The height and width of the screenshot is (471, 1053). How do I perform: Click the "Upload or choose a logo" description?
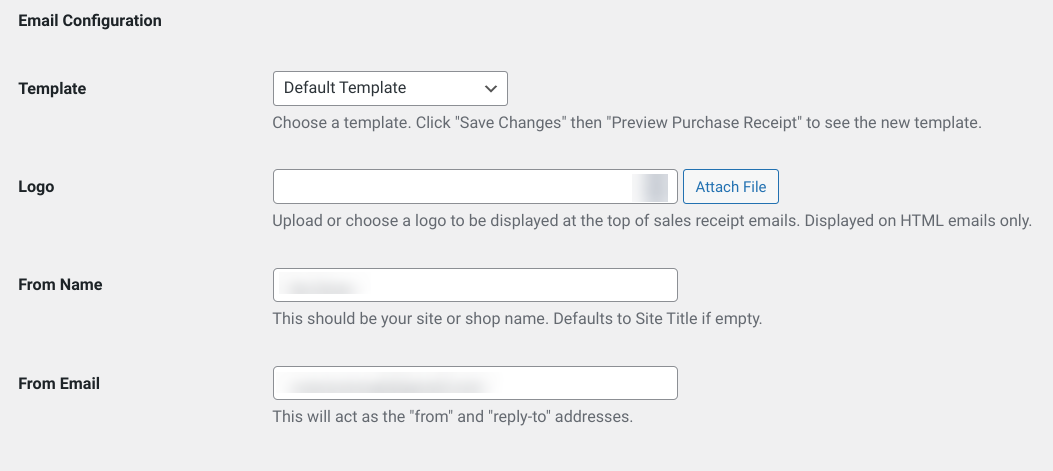(x=652, y=221)
